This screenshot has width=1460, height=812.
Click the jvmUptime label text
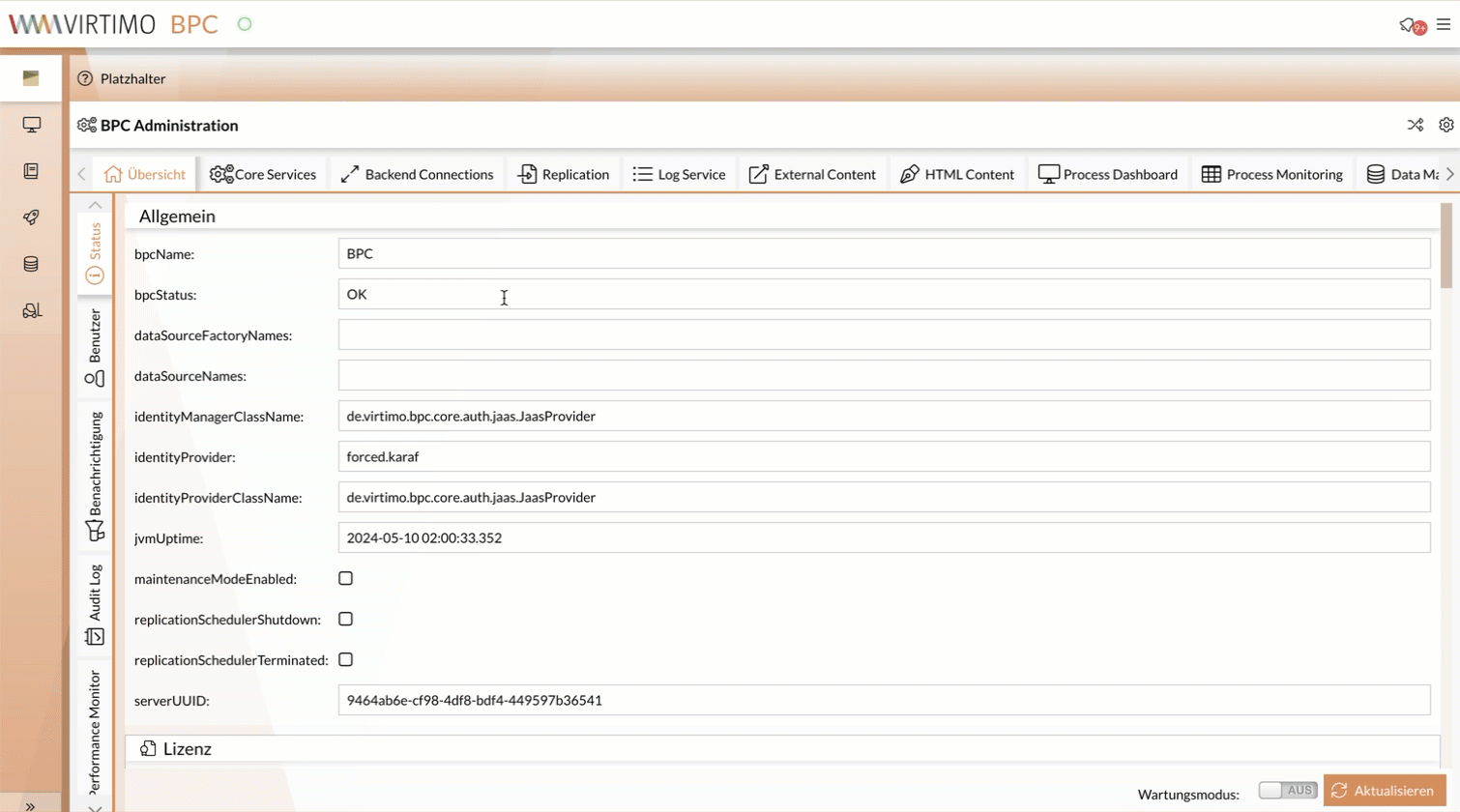(168, 538)
